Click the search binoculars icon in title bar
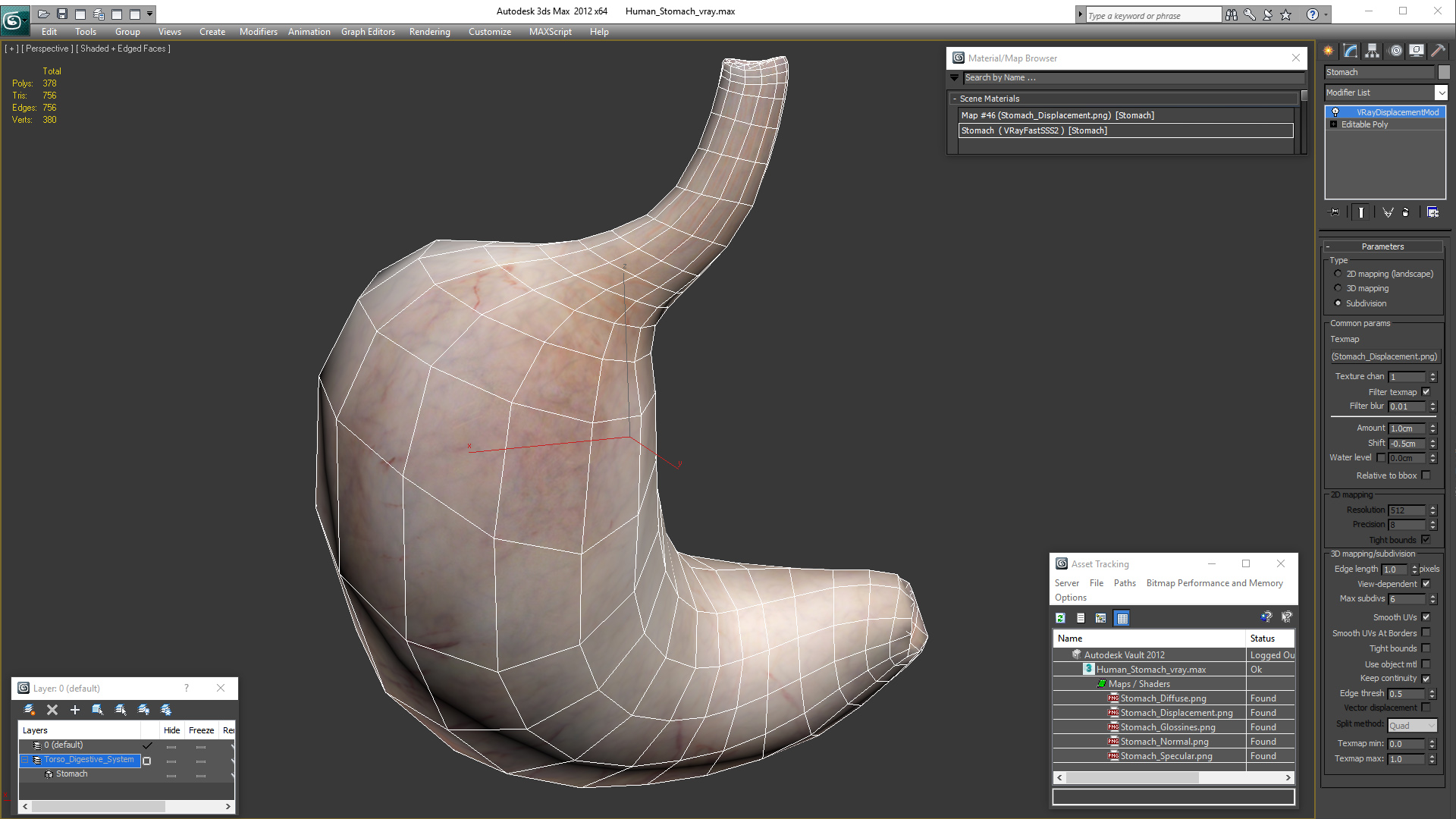Screen dimensions: 1456x819 (x=1231, y=14)
